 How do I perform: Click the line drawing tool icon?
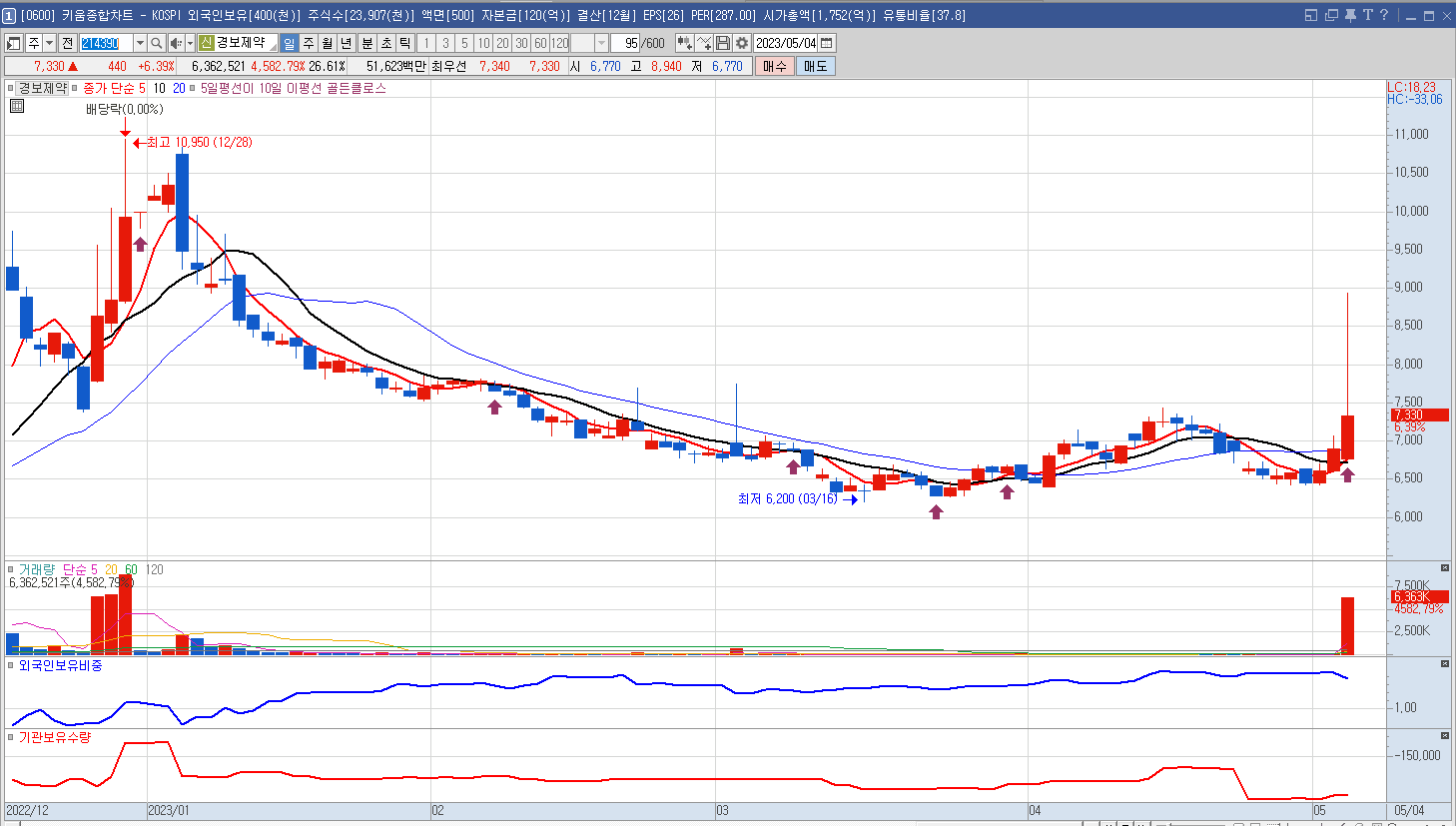click(x=704, y=43)
